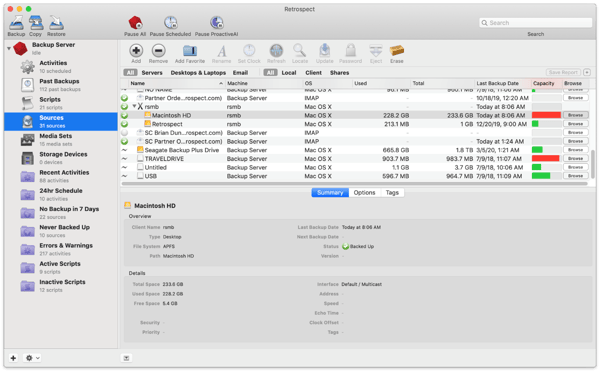Click the sidebar plus add button
The height and width of the screenshot is (371, 600).
click(x=13, y=358)
